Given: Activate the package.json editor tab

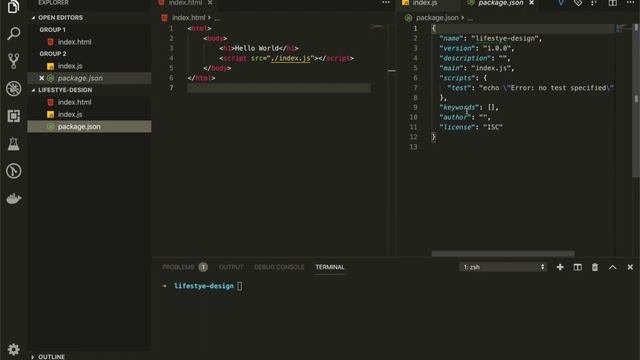Looking at the screenshot, I should tap(500, 3).
